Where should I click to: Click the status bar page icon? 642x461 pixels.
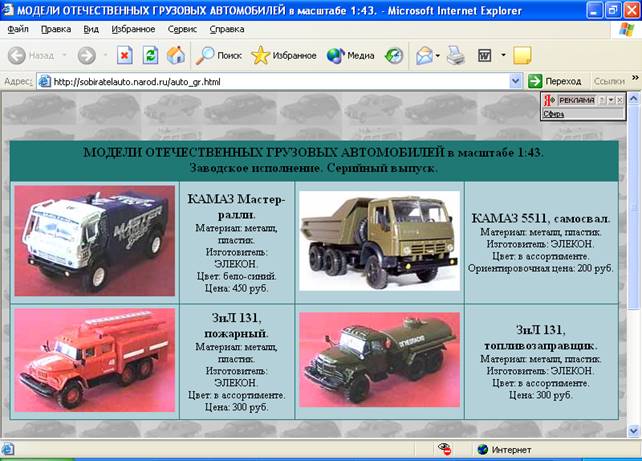7,449
